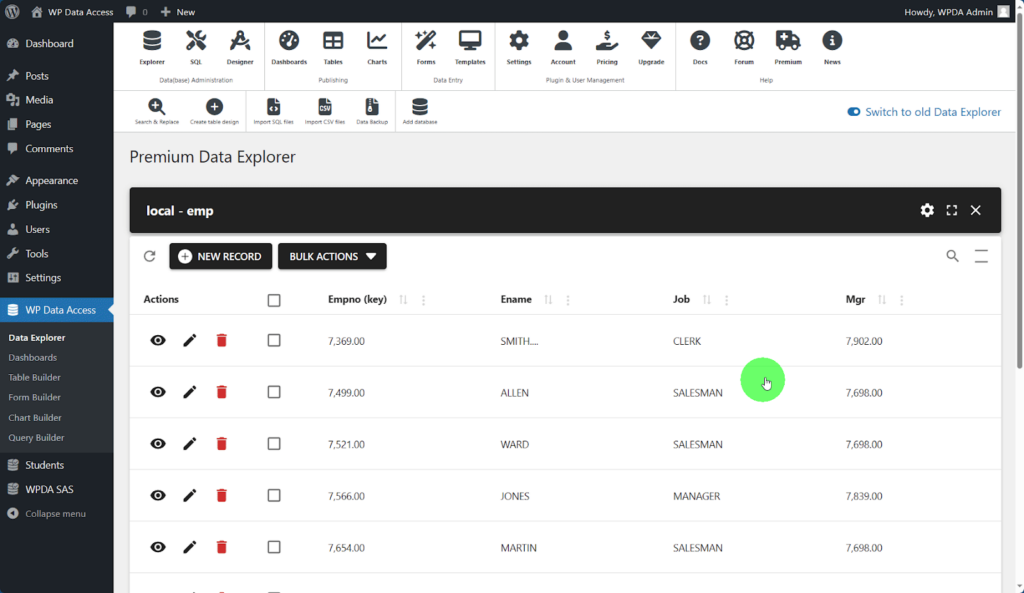Click the Dashboards gauge icon
Viewport: 1024px width, 593px height.
[x=289, y=41]
